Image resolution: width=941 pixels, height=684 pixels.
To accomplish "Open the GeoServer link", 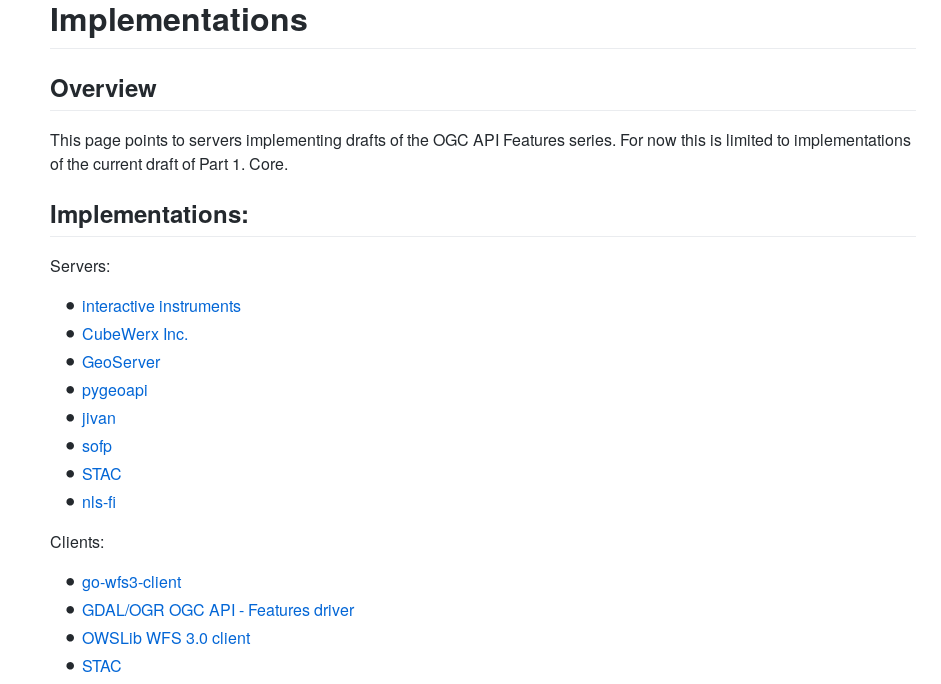I will (x=121, y=363).
